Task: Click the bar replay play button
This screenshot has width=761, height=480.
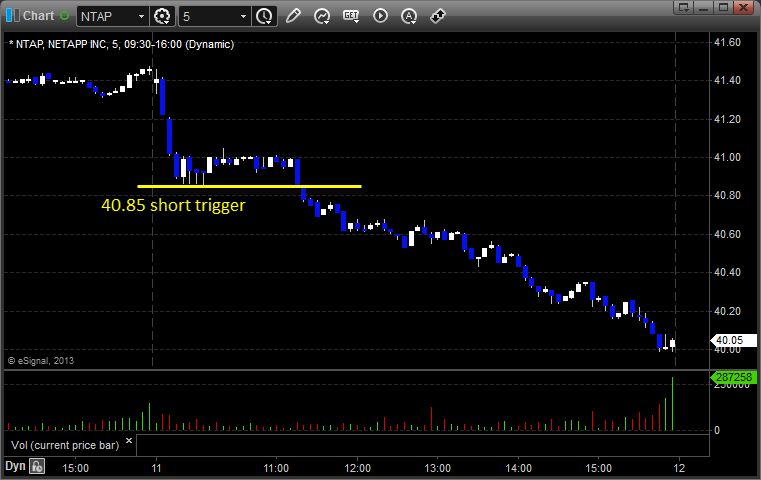Action: point(380,16)
